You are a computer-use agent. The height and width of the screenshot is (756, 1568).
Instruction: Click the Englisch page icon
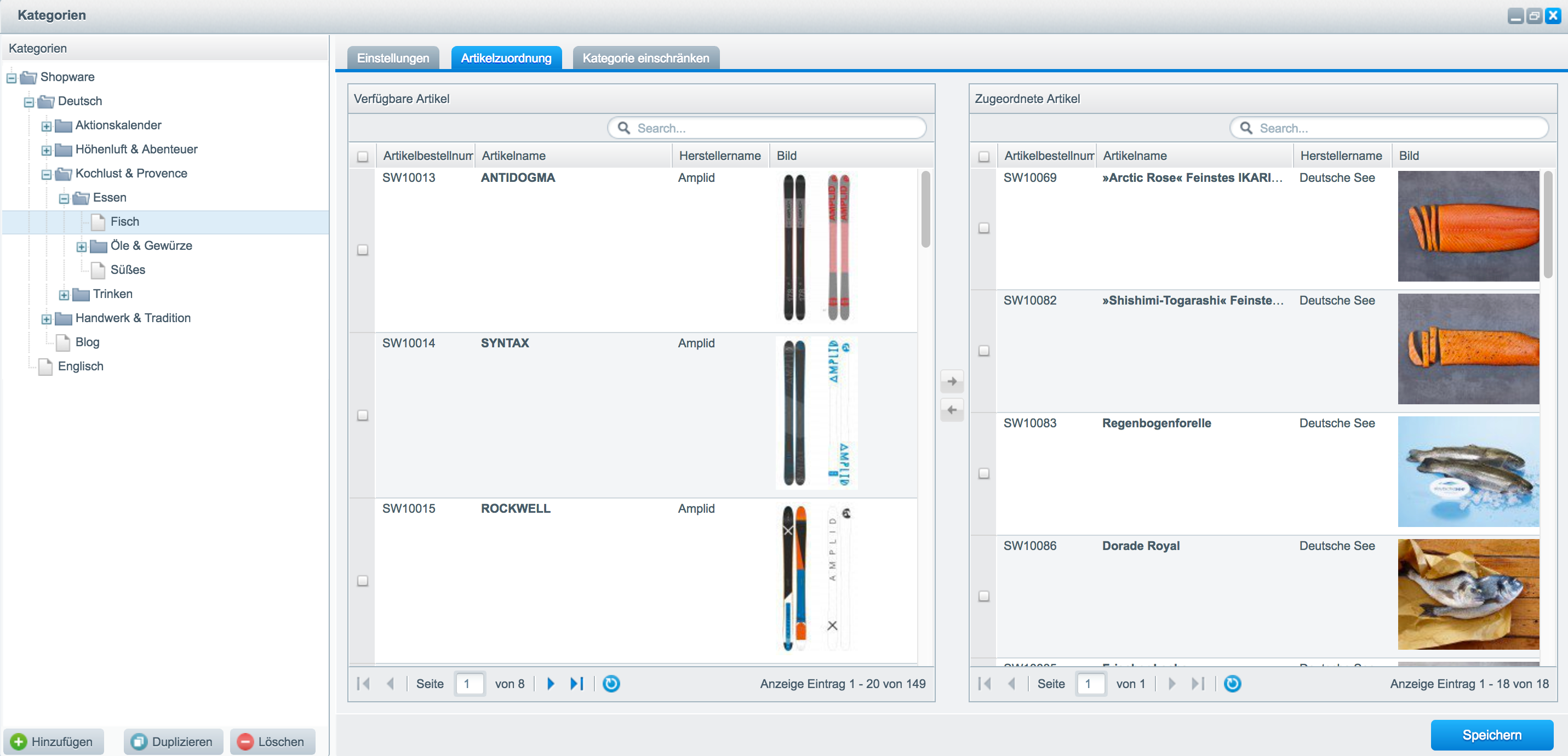point(45,366)
